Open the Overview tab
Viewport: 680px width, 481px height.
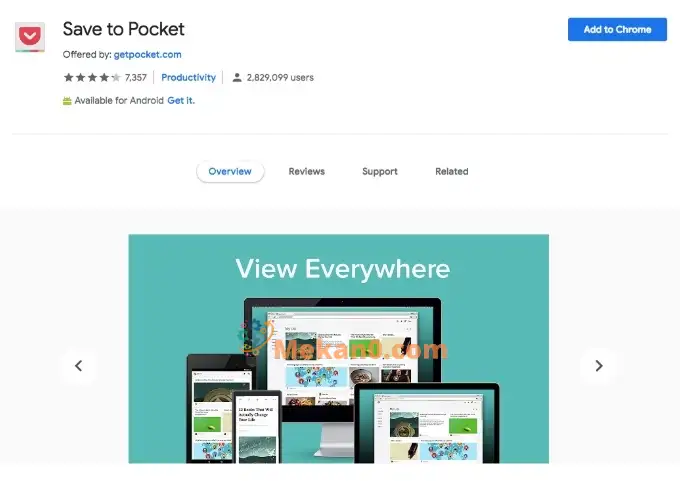(230, 171)
